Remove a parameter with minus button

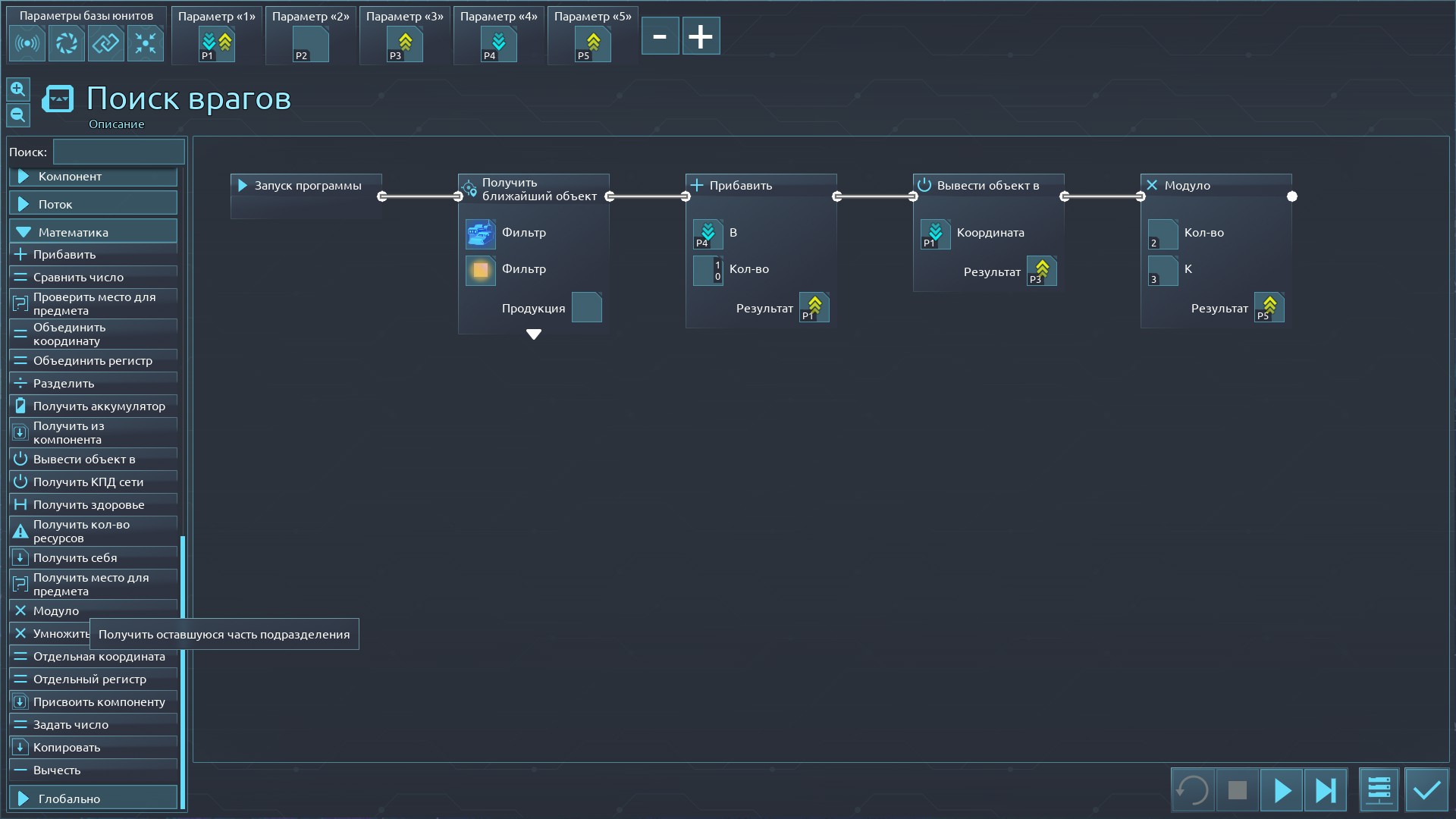[x=660, y=36]
